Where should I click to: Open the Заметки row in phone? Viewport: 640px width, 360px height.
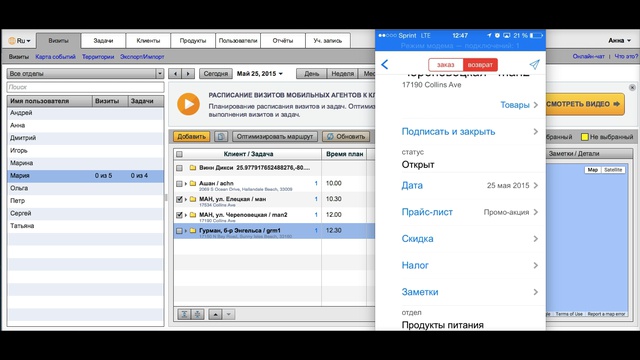click(x=470, y=292)
